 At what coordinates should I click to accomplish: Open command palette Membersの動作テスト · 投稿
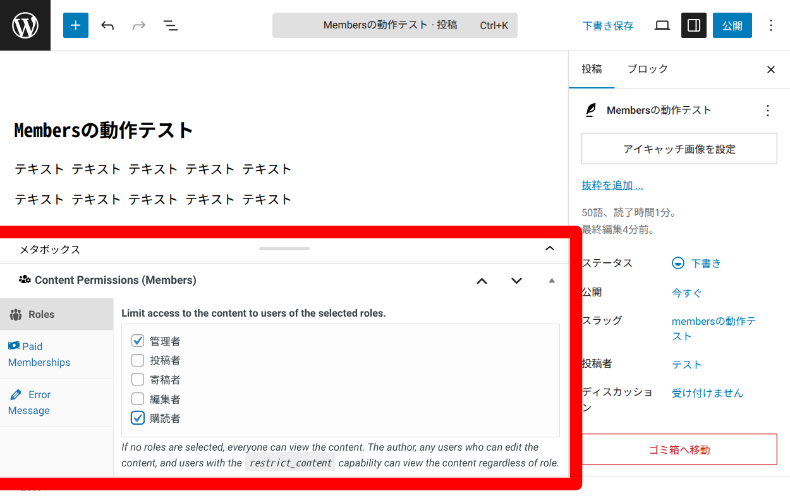[x=394, y=25]
